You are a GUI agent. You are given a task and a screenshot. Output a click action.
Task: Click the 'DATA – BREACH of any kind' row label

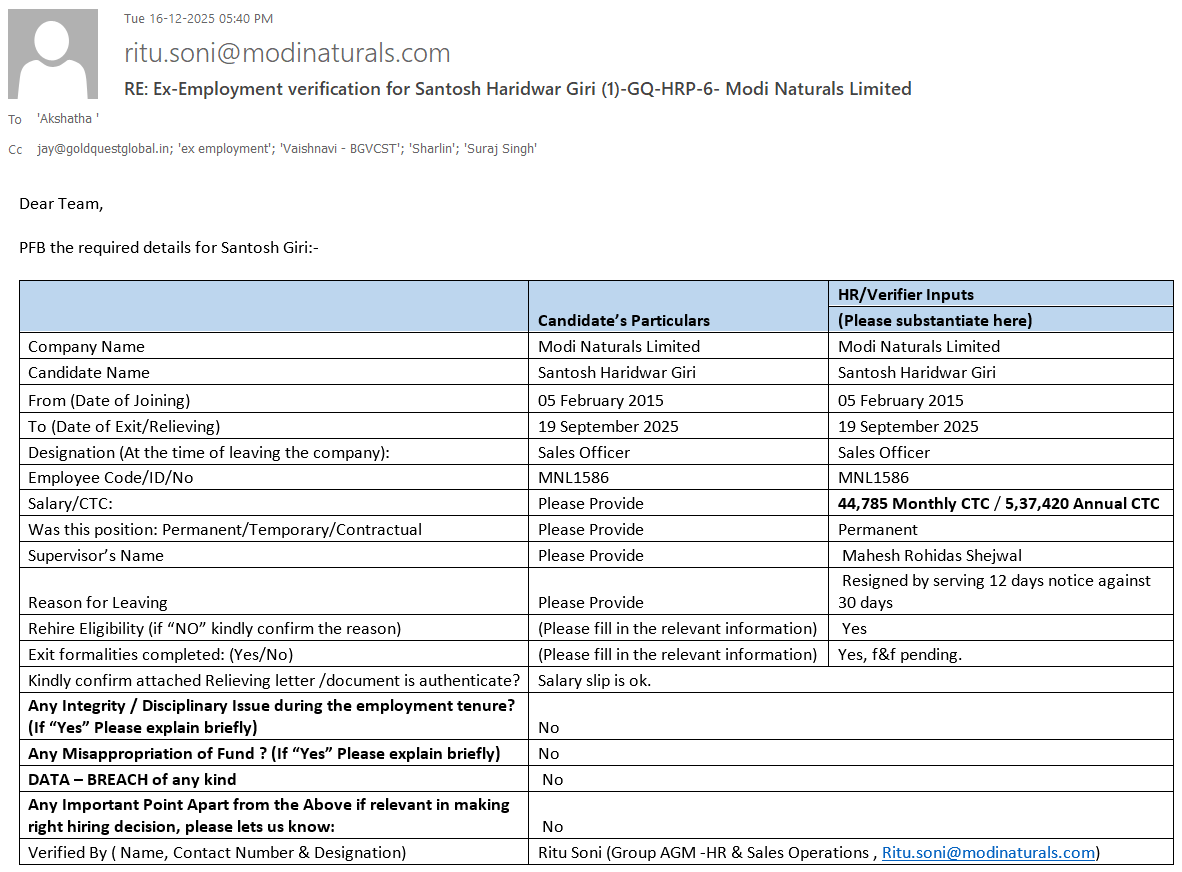pyautogui.click(x=132, y=779)
